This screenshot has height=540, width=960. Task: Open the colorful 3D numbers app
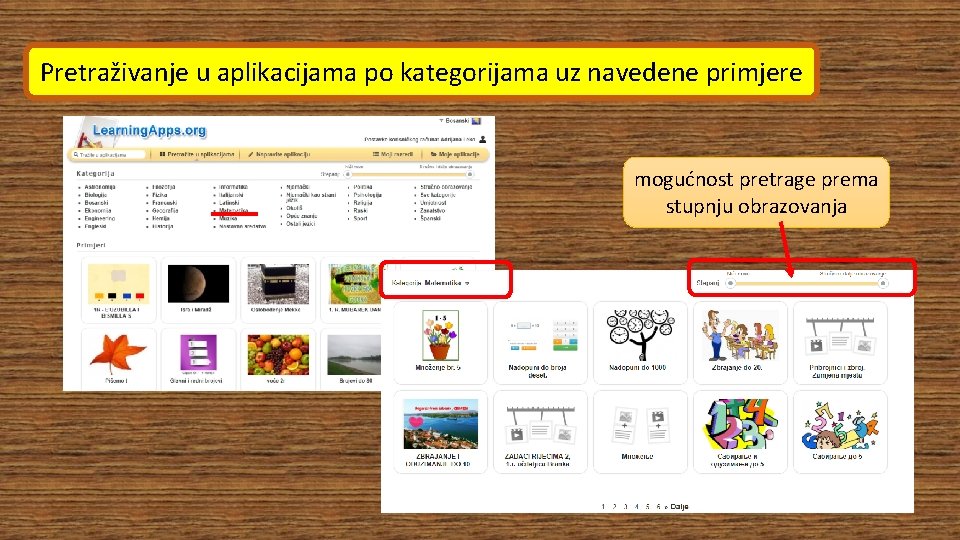click(740, 432)
